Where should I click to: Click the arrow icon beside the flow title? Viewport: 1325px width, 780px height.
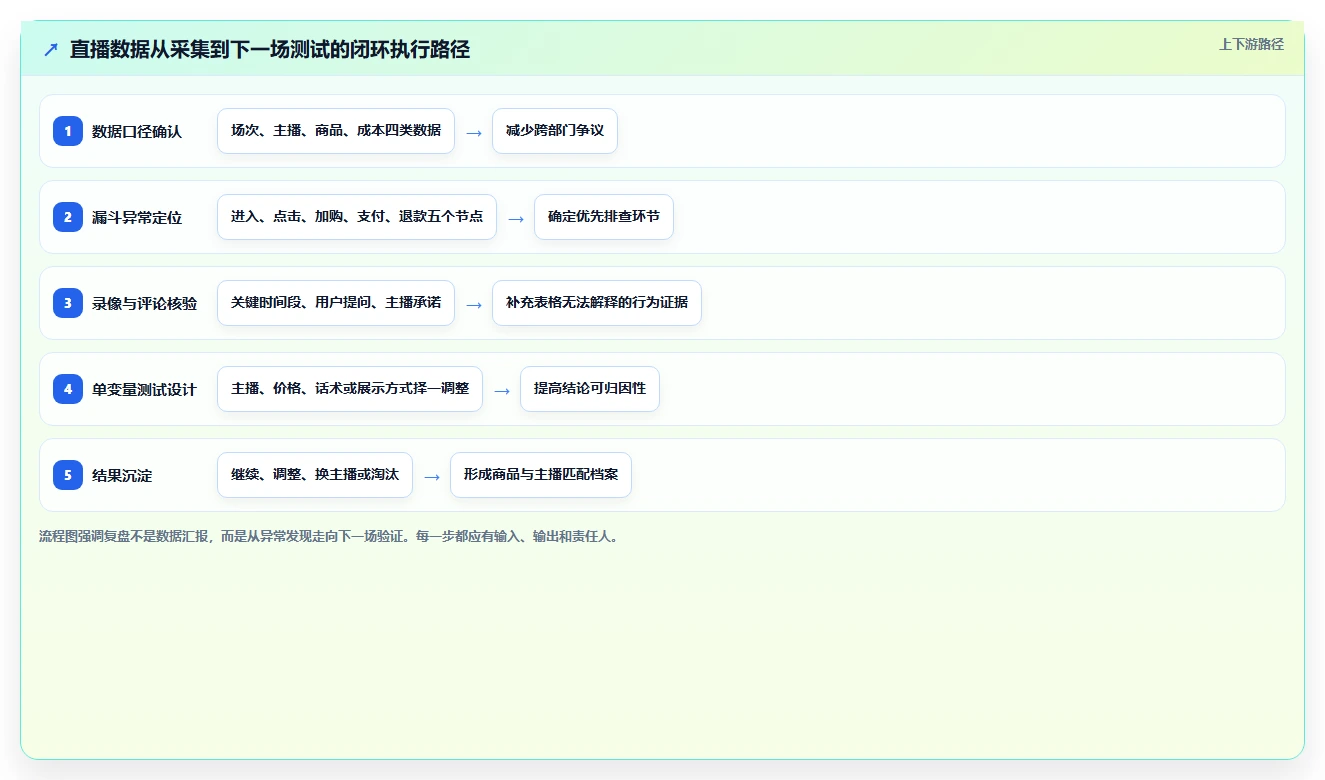tap(51, 49)
